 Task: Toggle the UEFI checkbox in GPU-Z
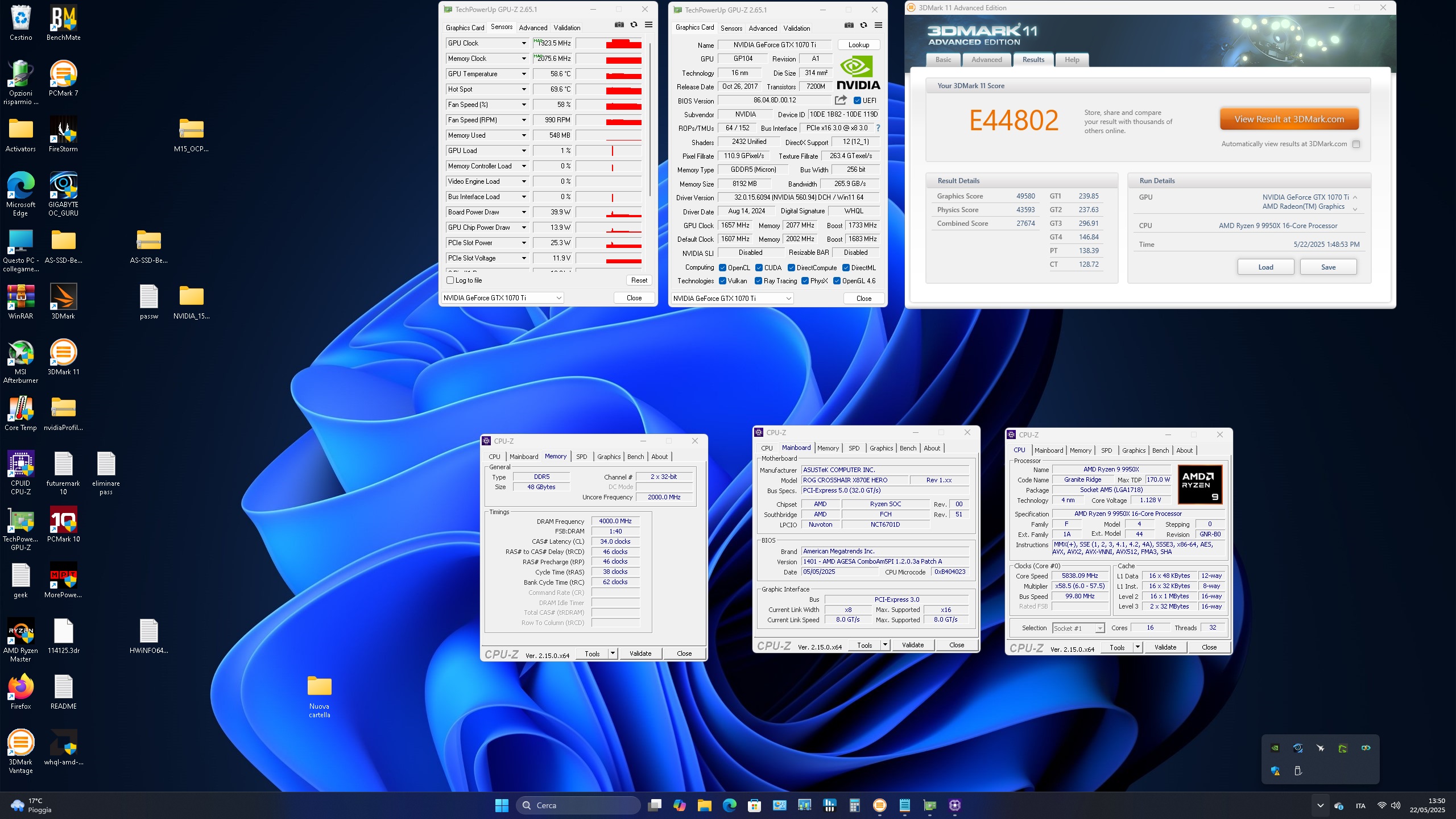[857, 101]
